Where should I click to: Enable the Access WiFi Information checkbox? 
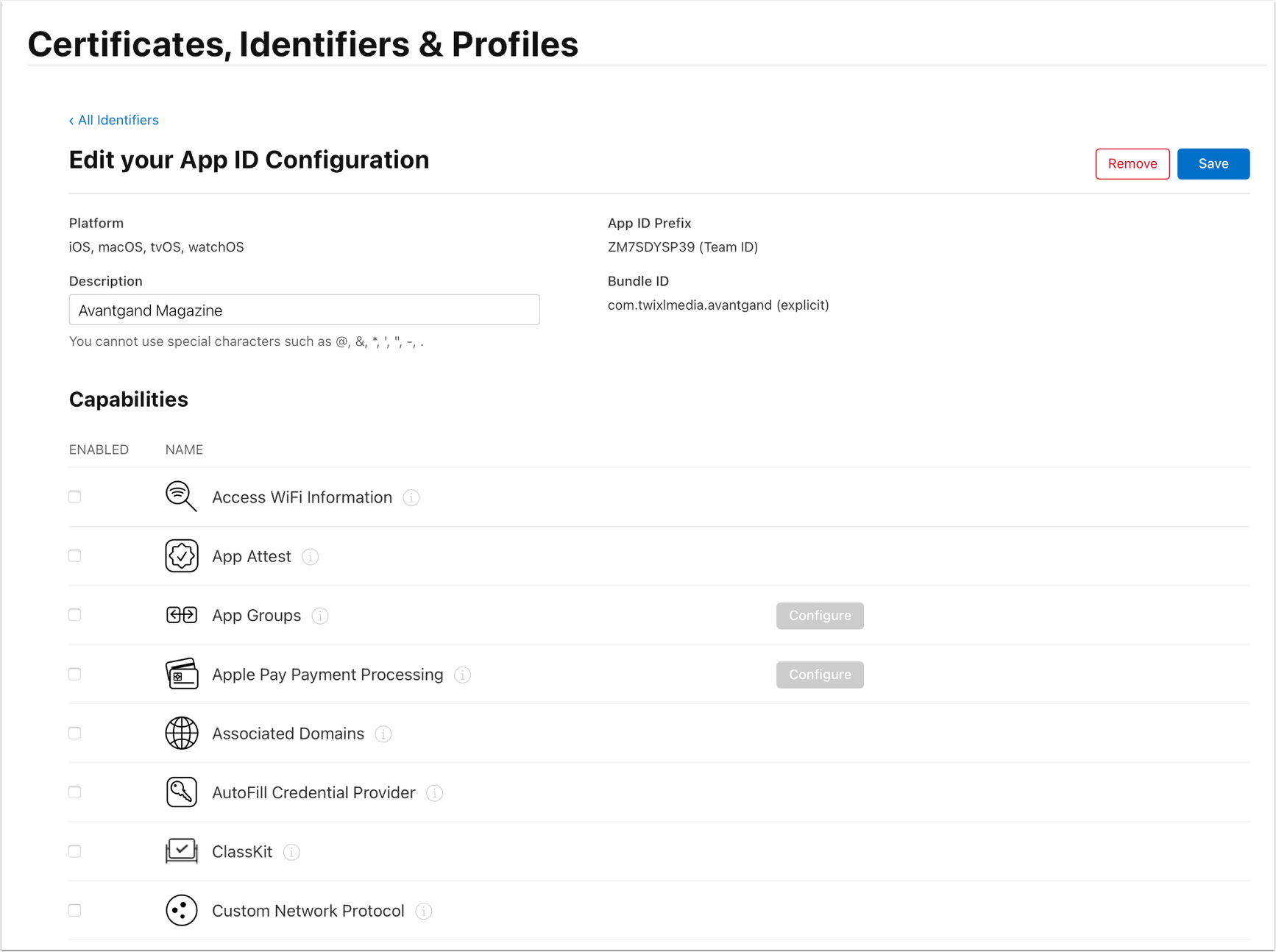point(75,497)
